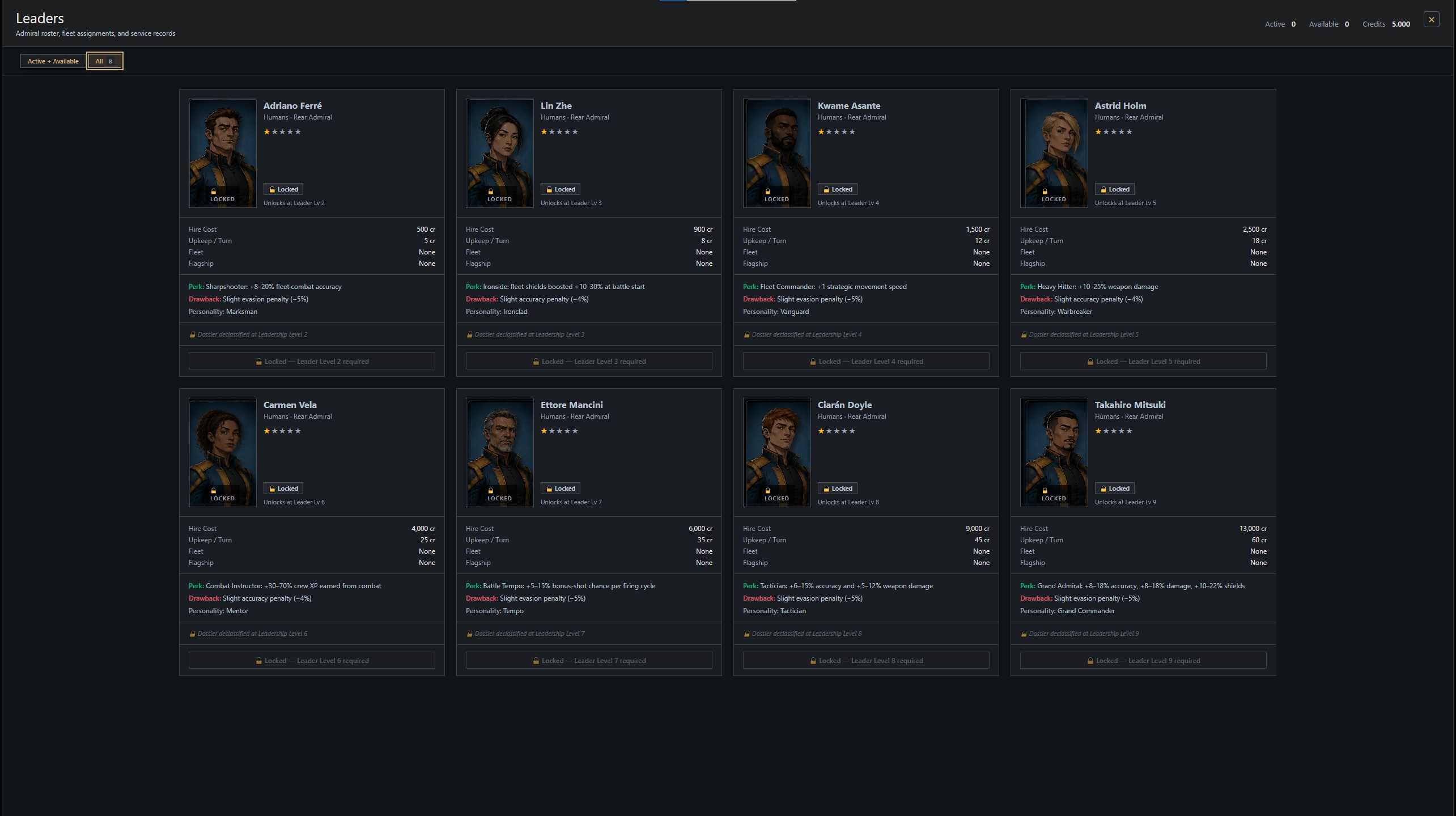Image resolution: width=1456 pixels, height=816 pixels.
Task: Select Takahiro Mitsuki's portrait thumbnail
Action: pyautogui.click(x=1054, y=452)
